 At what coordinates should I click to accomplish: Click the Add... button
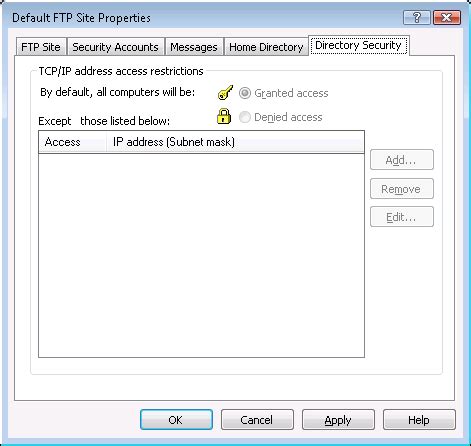402,160
